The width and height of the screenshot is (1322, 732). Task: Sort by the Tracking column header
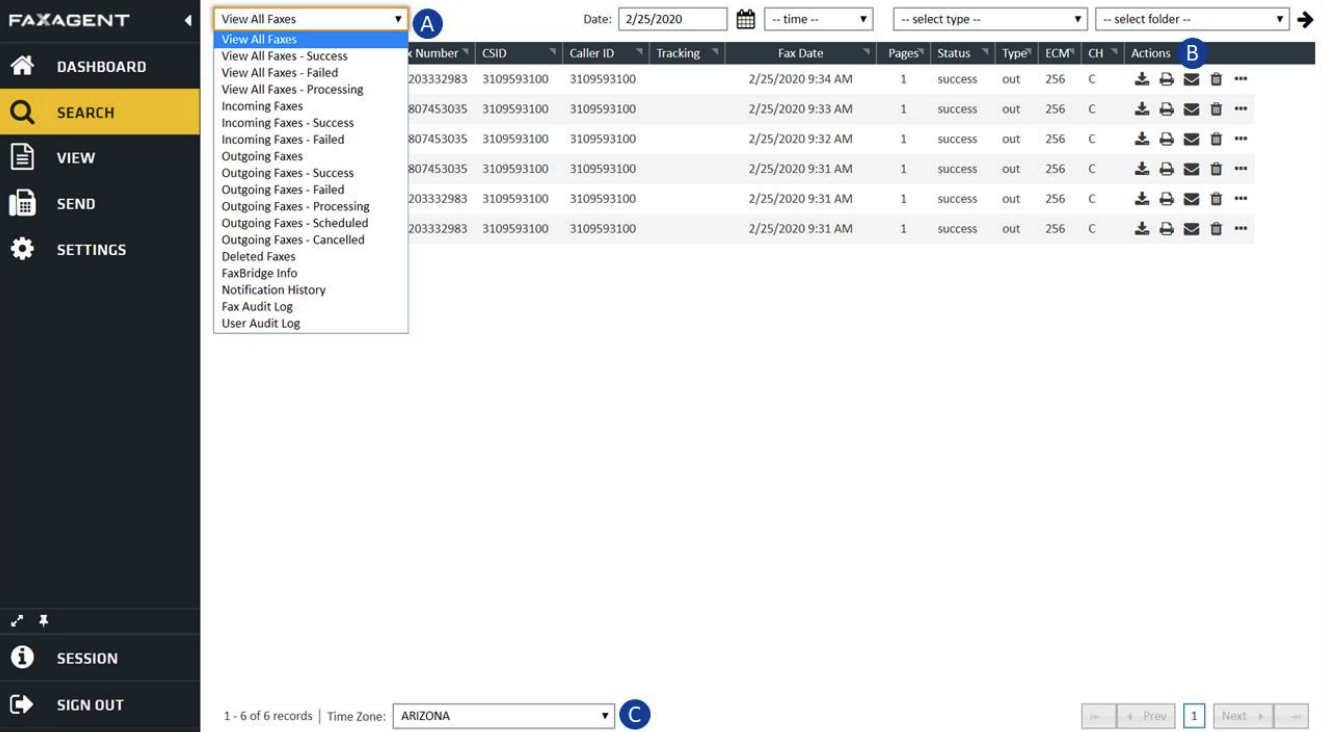687,53
